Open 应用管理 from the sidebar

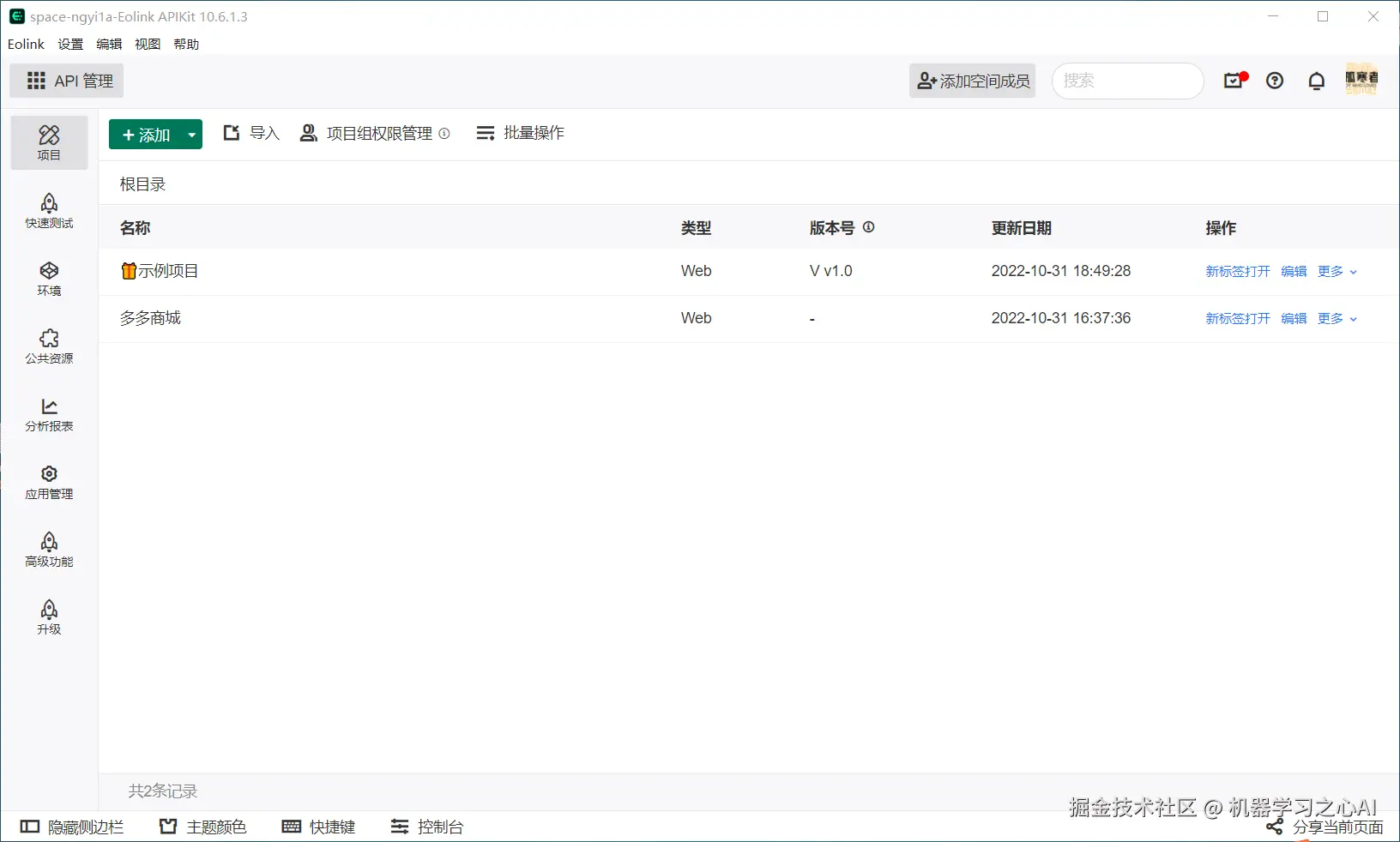click(49, 482)
